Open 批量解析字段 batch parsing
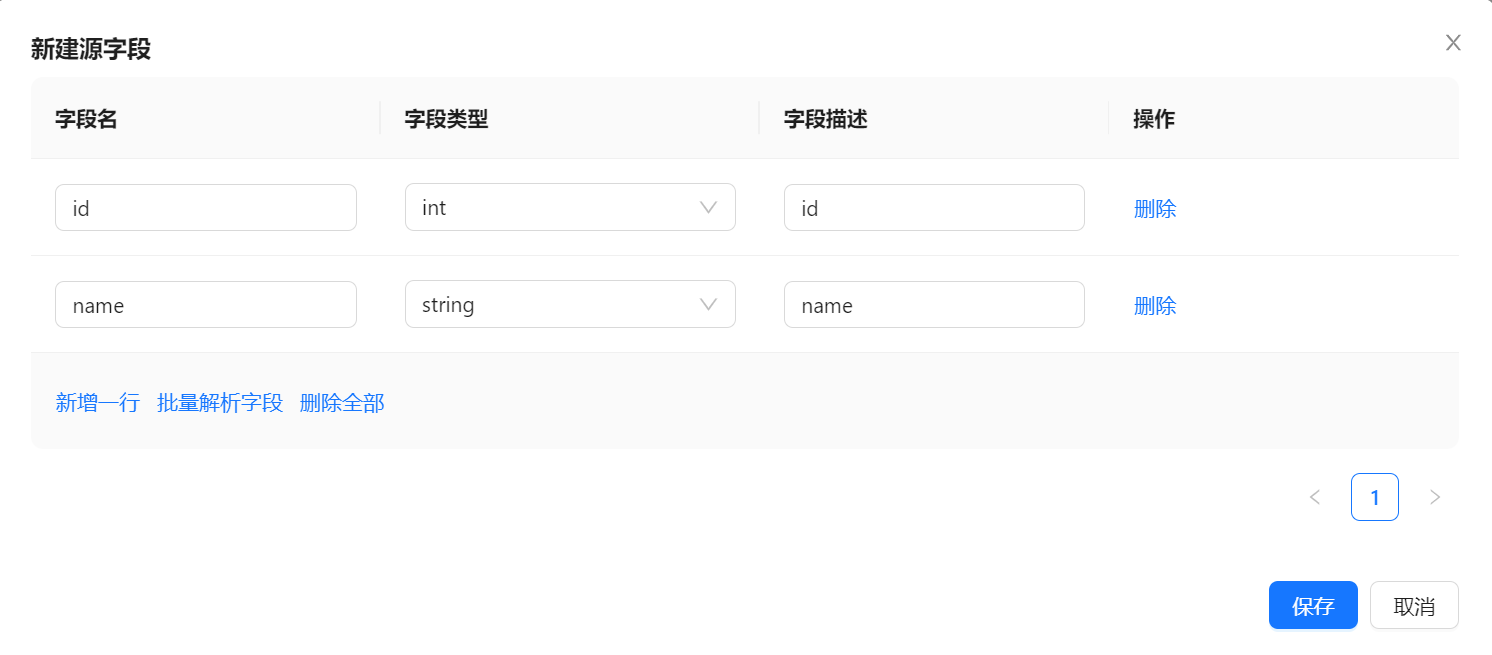1492x655 pixels. click(x=220, y=403)
